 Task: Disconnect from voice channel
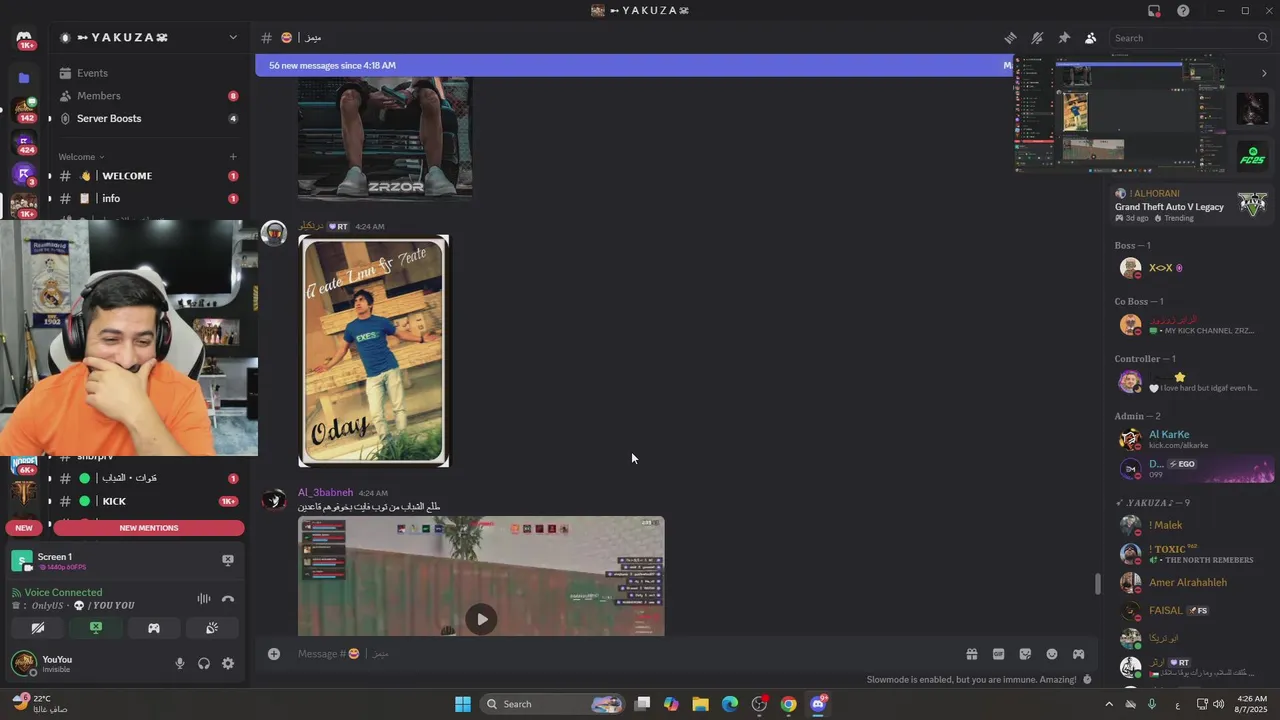point(228,599)
